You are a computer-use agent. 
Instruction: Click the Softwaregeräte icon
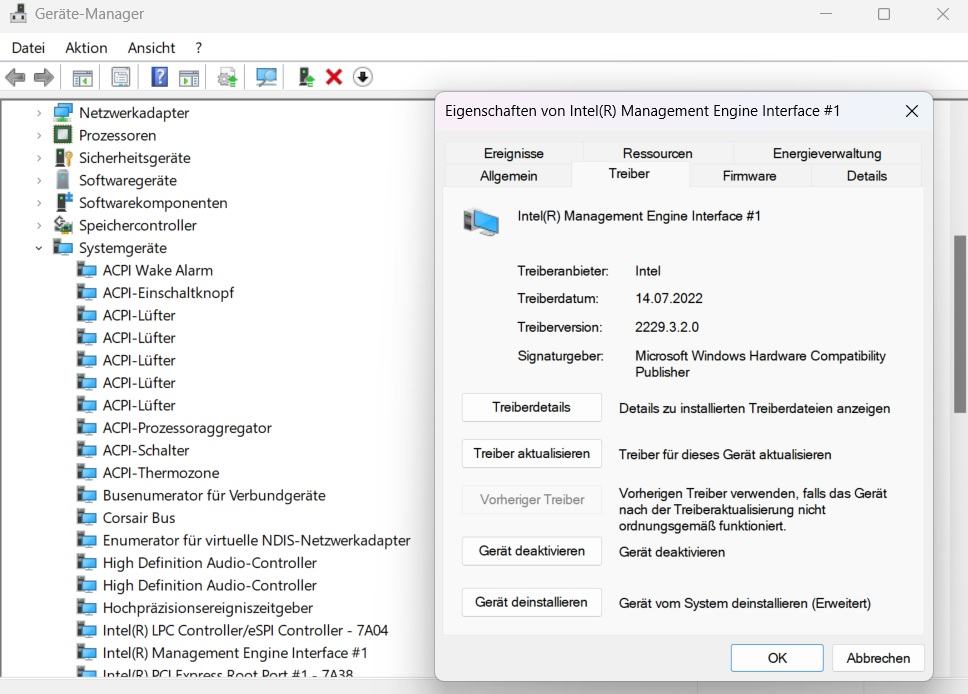click(x=62, y=180)
